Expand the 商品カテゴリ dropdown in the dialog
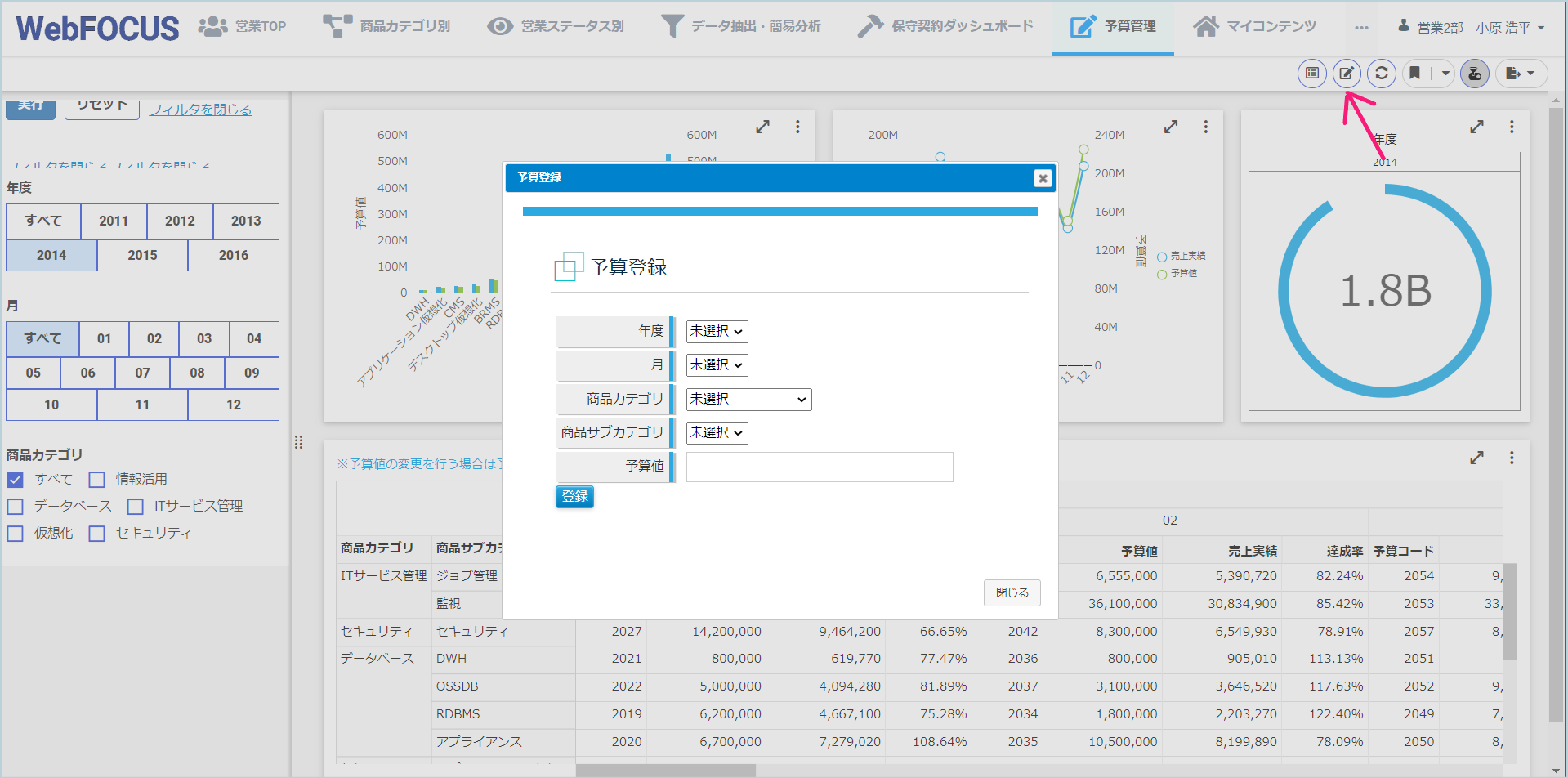The image size is (1568, 778). click(x=748, y=400)
